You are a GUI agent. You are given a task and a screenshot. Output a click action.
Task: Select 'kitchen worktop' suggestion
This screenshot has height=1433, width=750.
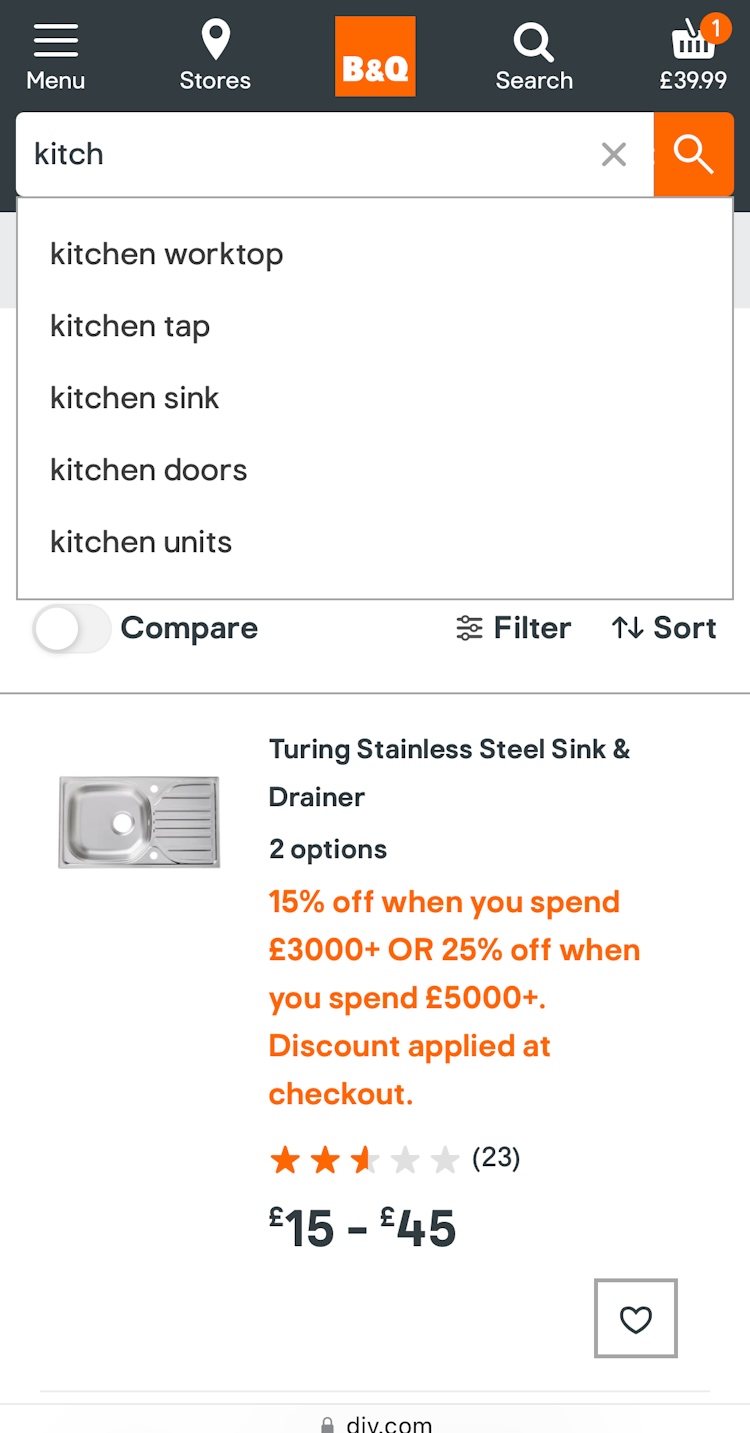[167, 254]
